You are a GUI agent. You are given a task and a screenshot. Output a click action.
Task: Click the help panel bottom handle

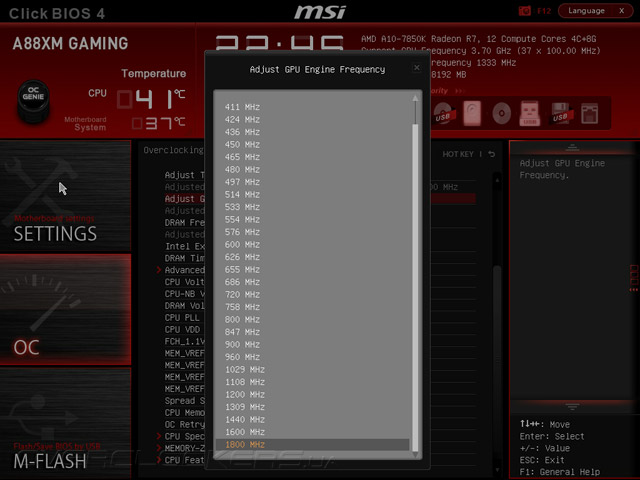[x=572, y=407]
